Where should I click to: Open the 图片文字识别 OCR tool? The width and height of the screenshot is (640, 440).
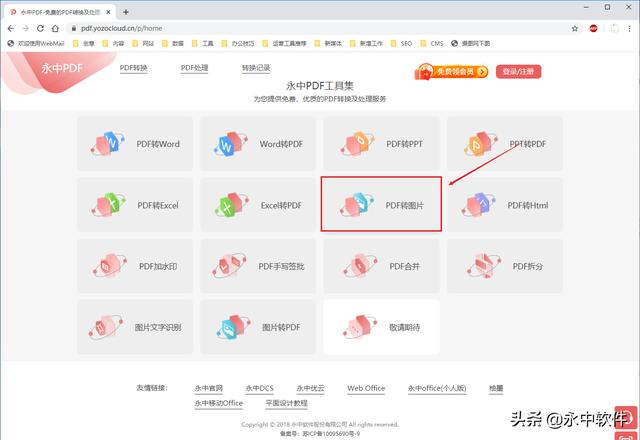[x=135, y=327]
